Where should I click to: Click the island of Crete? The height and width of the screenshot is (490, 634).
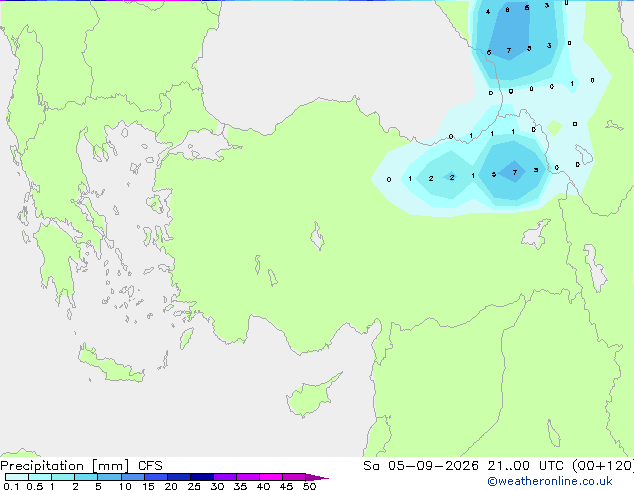pos(109,366)
